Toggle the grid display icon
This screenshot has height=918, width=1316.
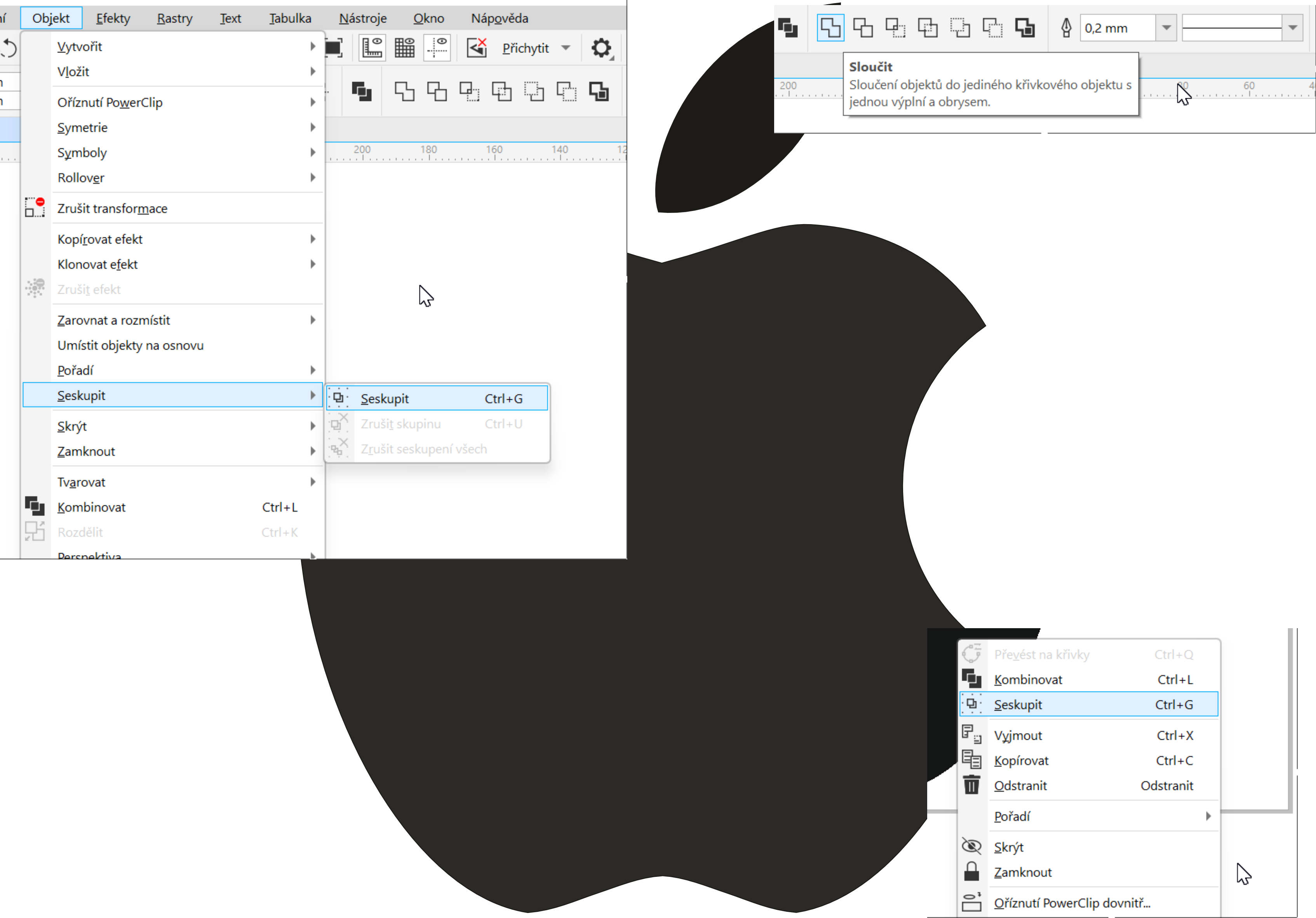405,48
